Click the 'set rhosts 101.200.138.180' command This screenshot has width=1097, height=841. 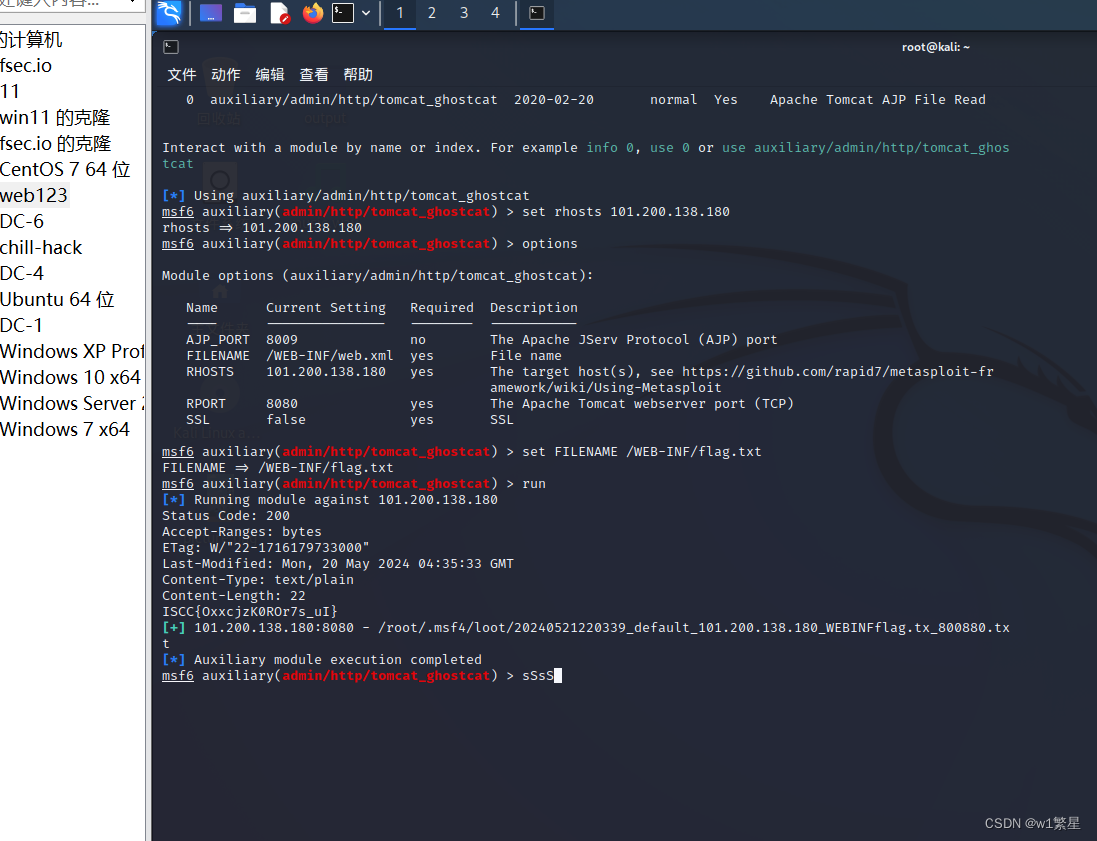click(x=625, y=211)
